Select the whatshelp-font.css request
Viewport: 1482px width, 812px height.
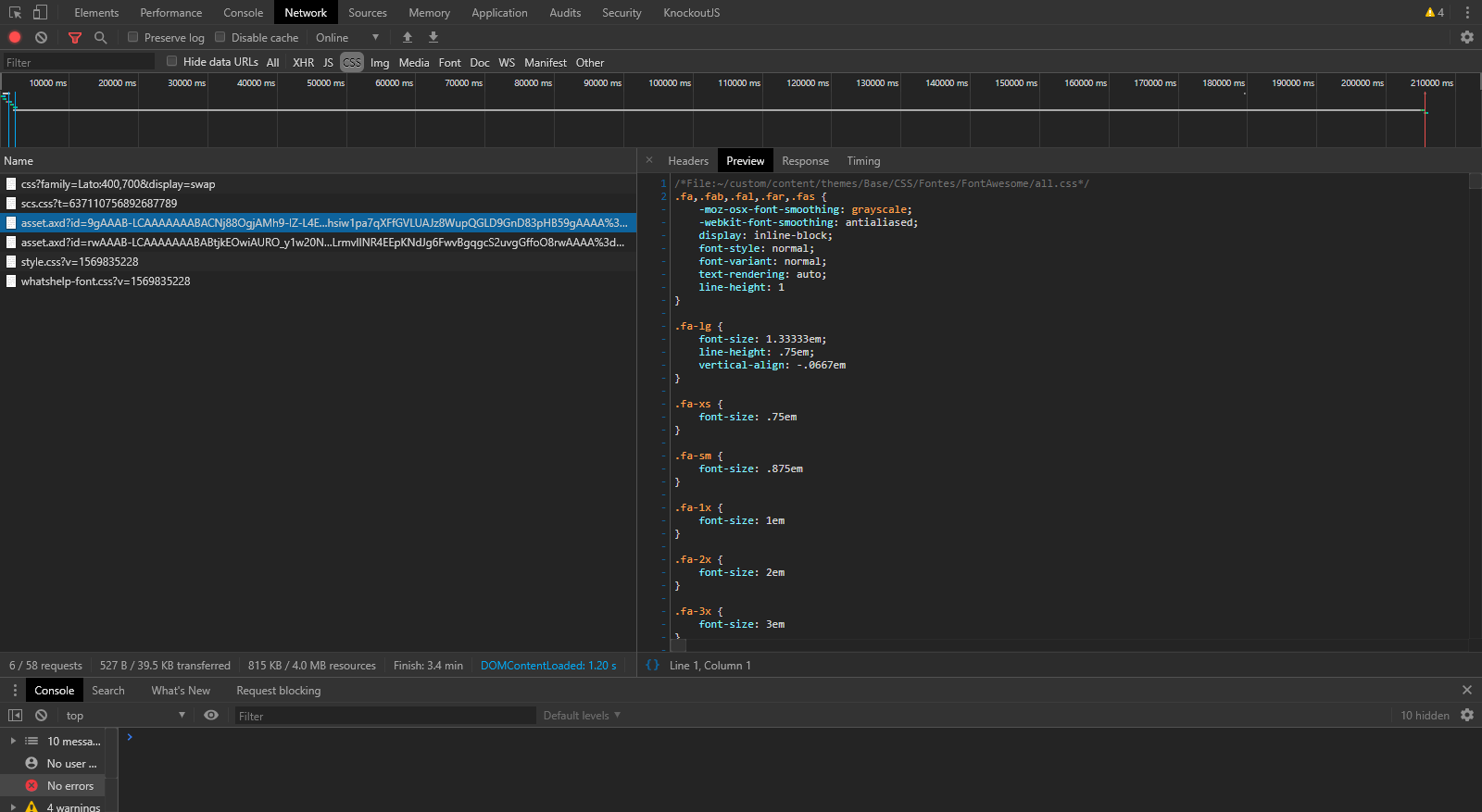[318, 281]
